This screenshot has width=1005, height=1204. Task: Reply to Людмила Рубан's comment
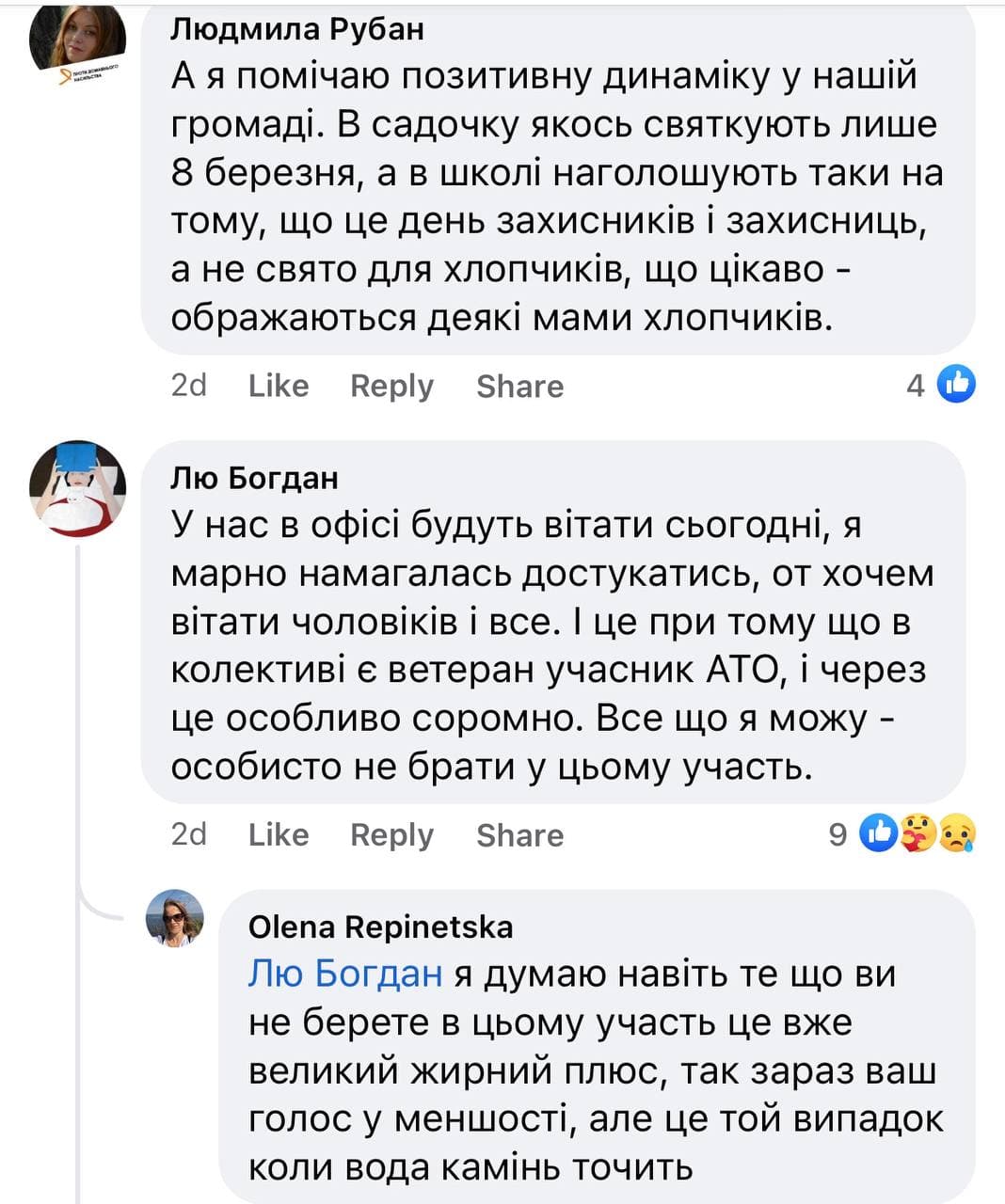pos(391,386)
